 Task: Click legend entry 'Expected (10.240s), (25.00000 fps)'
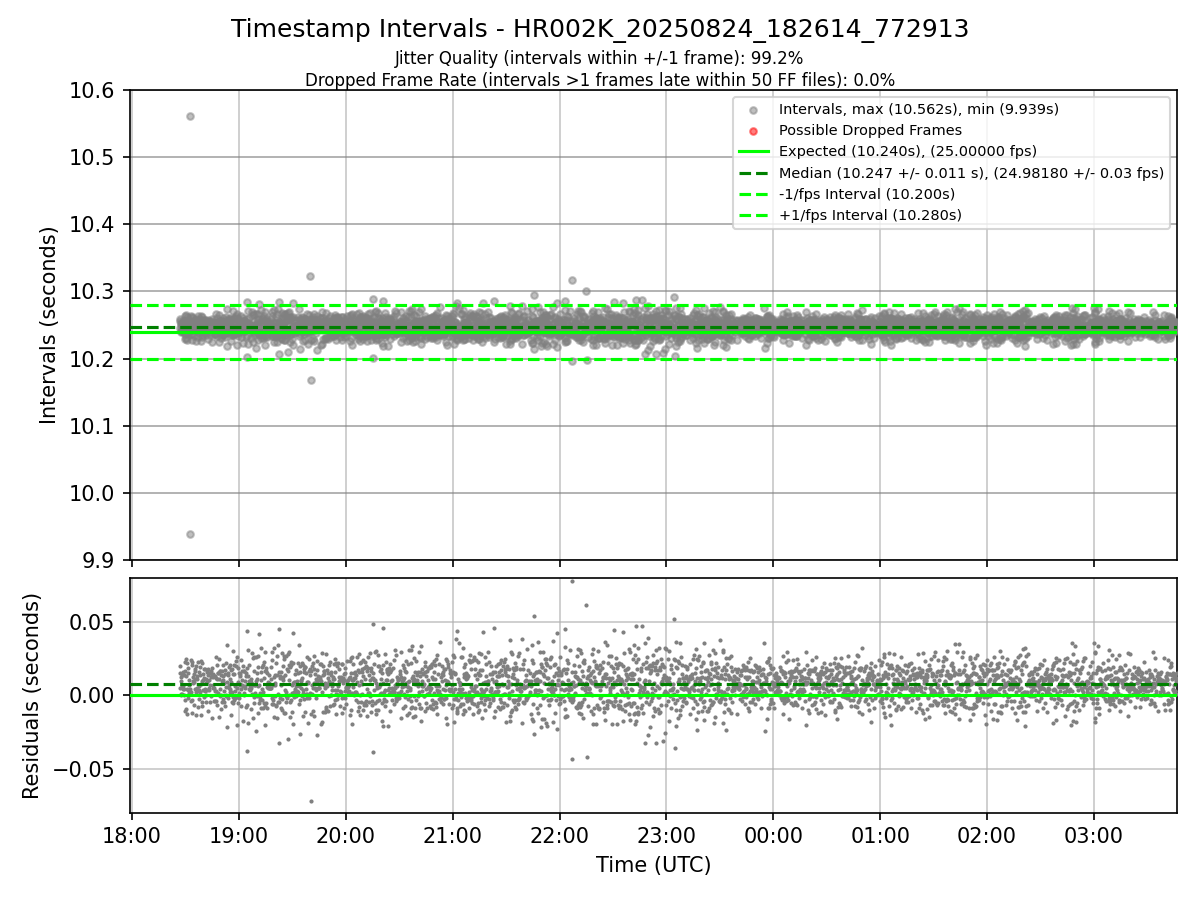pyautogui.click(x=907, y=151)
